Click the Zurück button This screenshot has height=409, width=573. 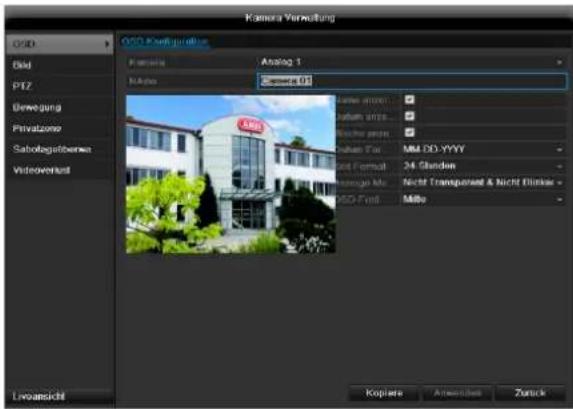coord(531,393)
